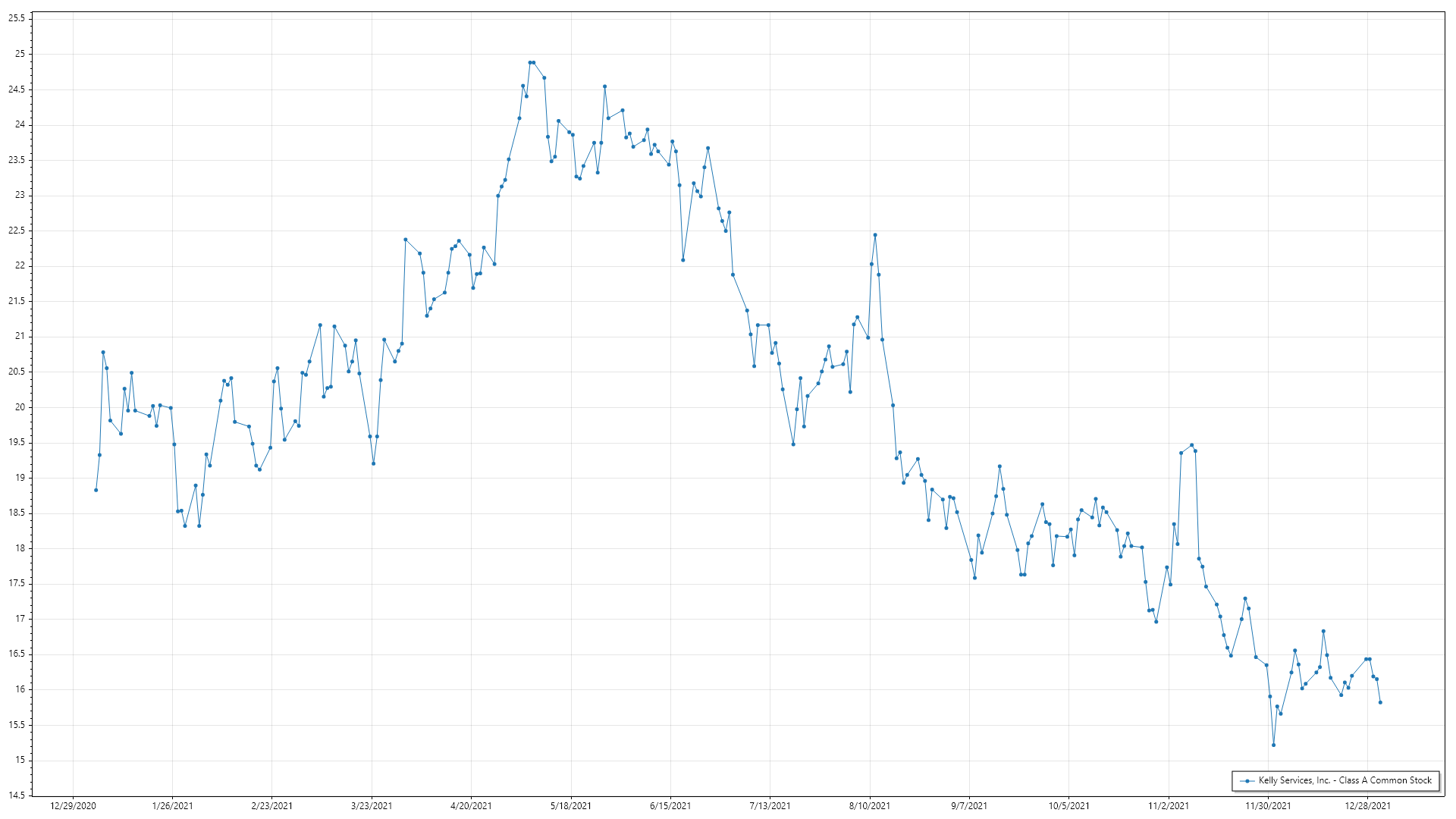Click the 8/10/2021 x-axis date label

click(x=870, y=806)
